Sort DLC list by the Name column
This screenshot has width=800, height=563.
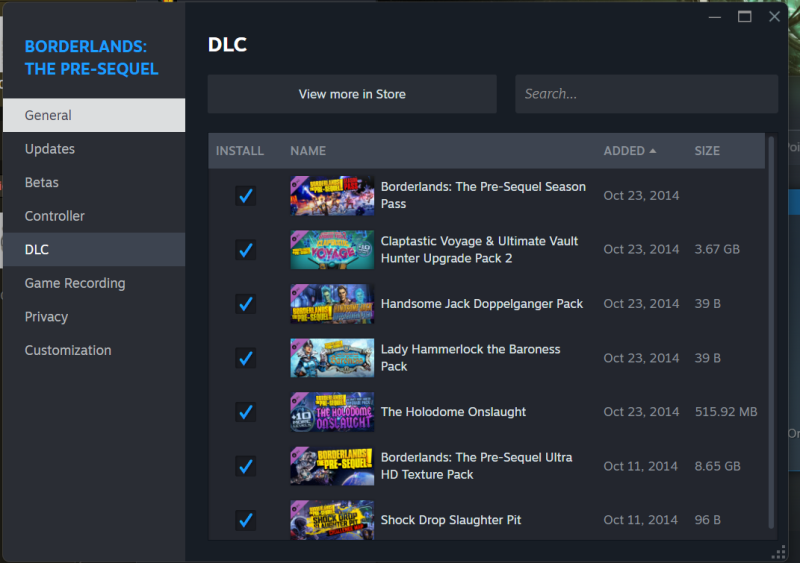[x=308, y=151]
